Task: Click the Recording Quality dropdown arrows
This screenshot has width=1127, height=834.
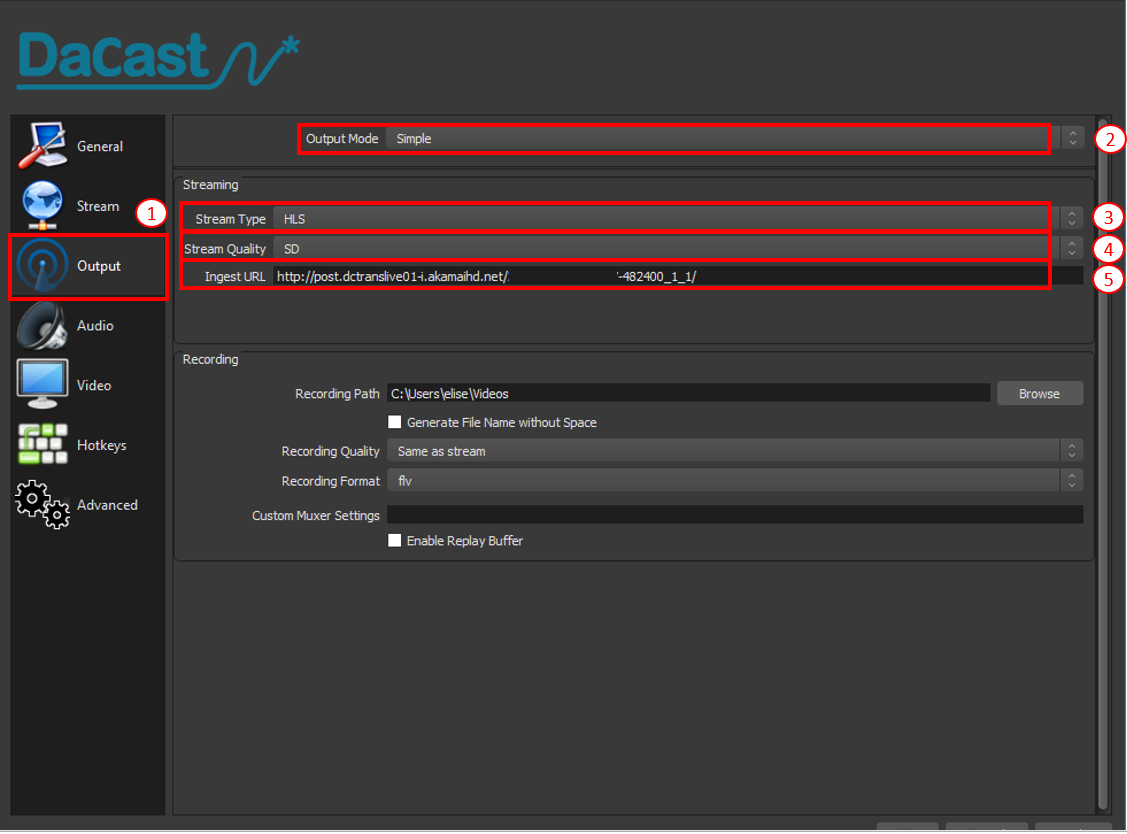Action: [x=1072, y=451]
